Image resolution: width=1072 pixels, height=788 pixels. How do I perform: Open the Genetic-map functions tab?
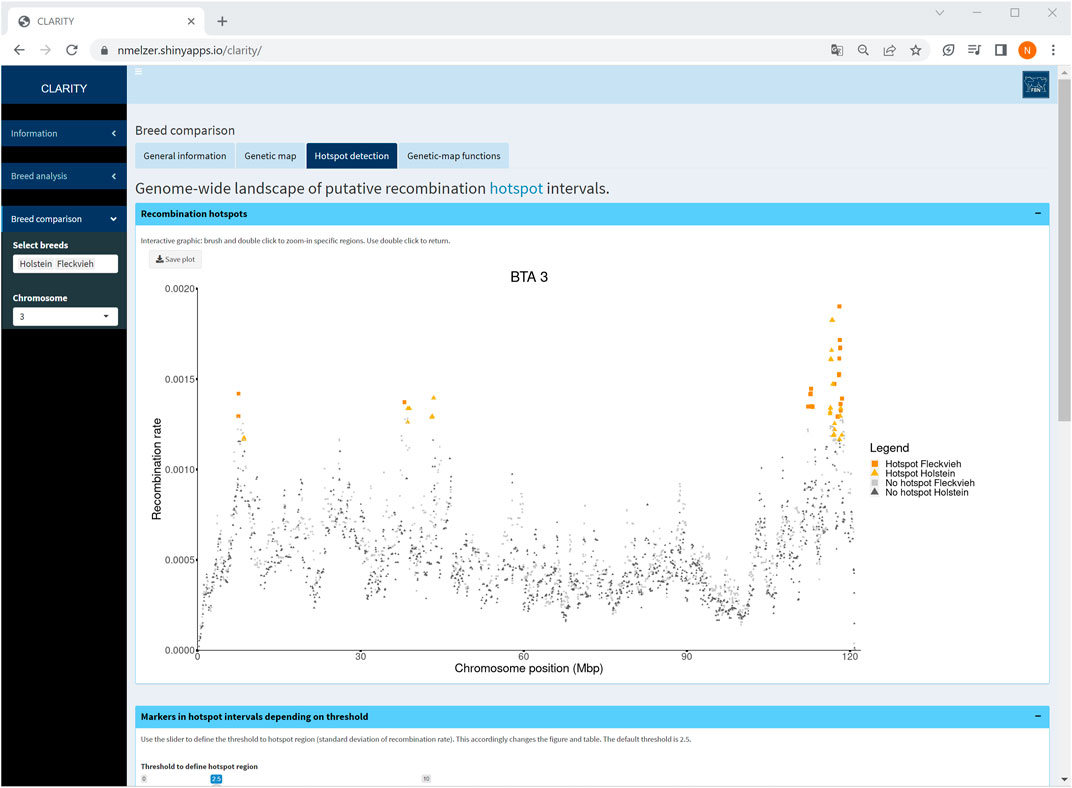coord(453,156)
